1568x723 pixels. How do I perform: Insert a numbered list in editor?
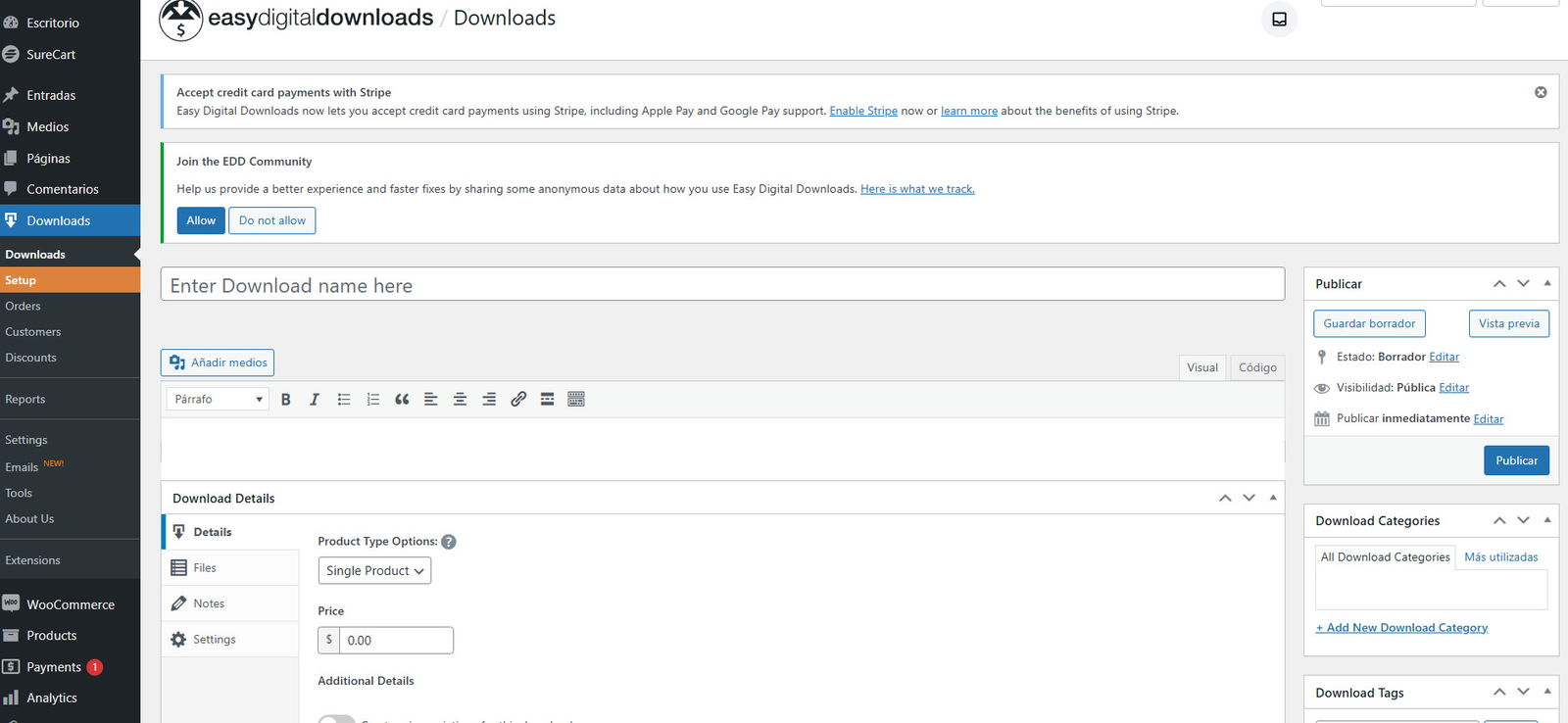[372, 399]
